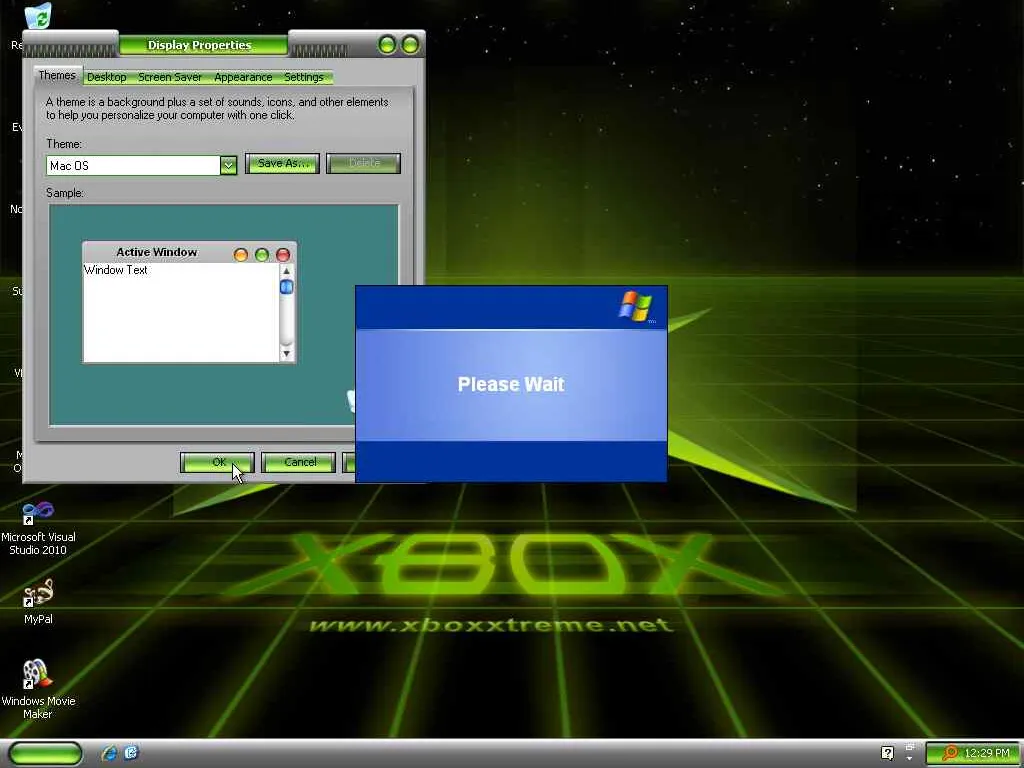Launch the MyPal desktop shortcut
1024x768 pixels.
[x=38, y=601]
